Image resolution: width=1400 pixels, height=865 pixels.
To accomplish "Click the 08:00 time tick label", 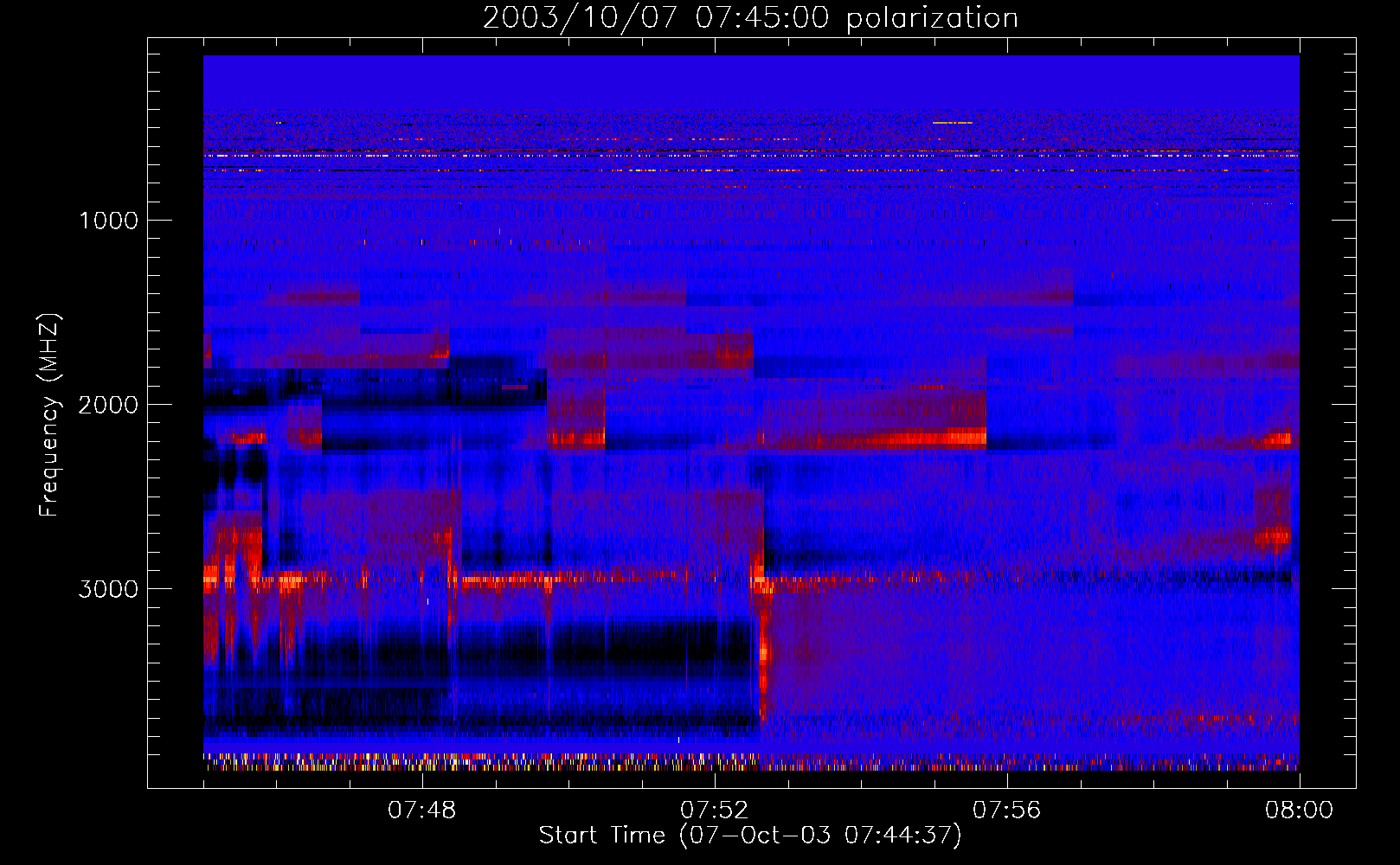I will (x=1299, y=811).
